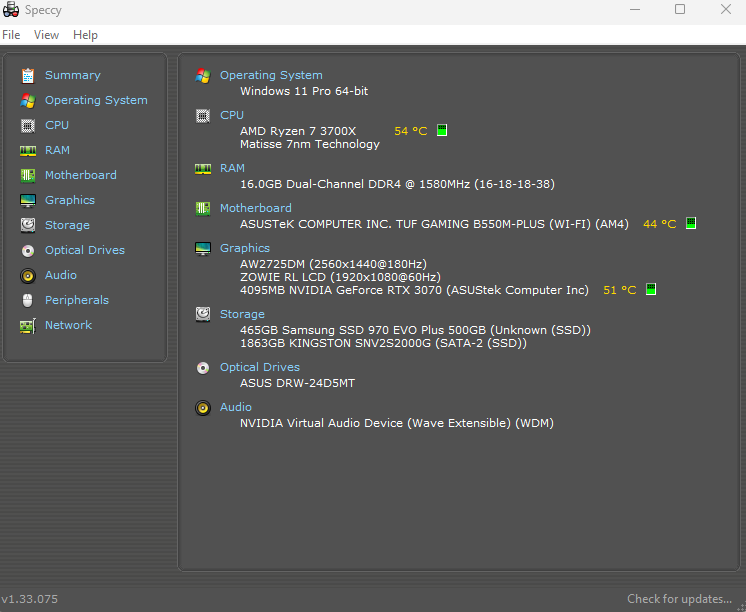Click the Summary clipboard icon in sidebar

pyautogui.click(x=28, y=75)
